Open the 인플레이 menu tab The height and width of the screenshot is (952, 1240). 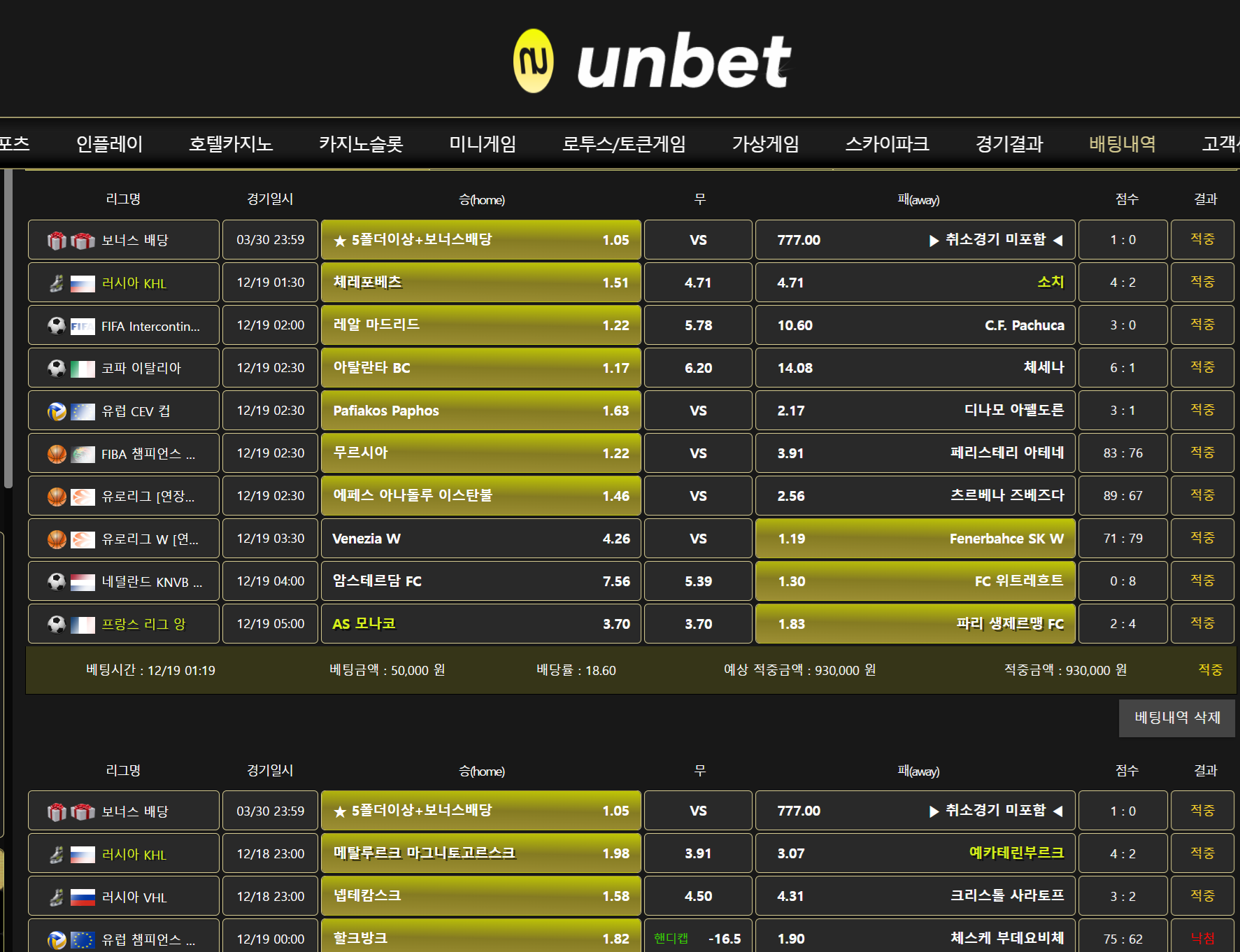tap(109, 144)
